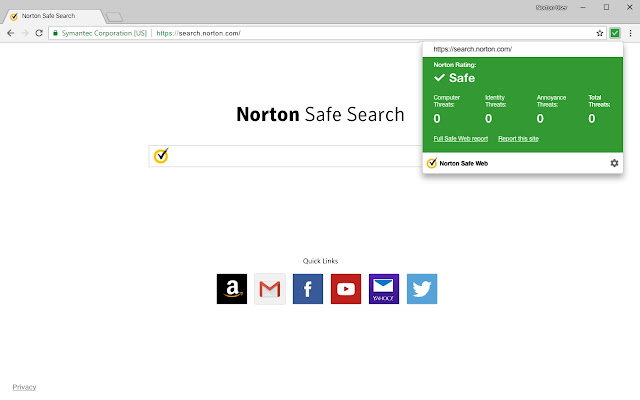Click the Full Safe Web report link
The width and height of the screenshot is (640, 400).
click(x=460, y=139)
